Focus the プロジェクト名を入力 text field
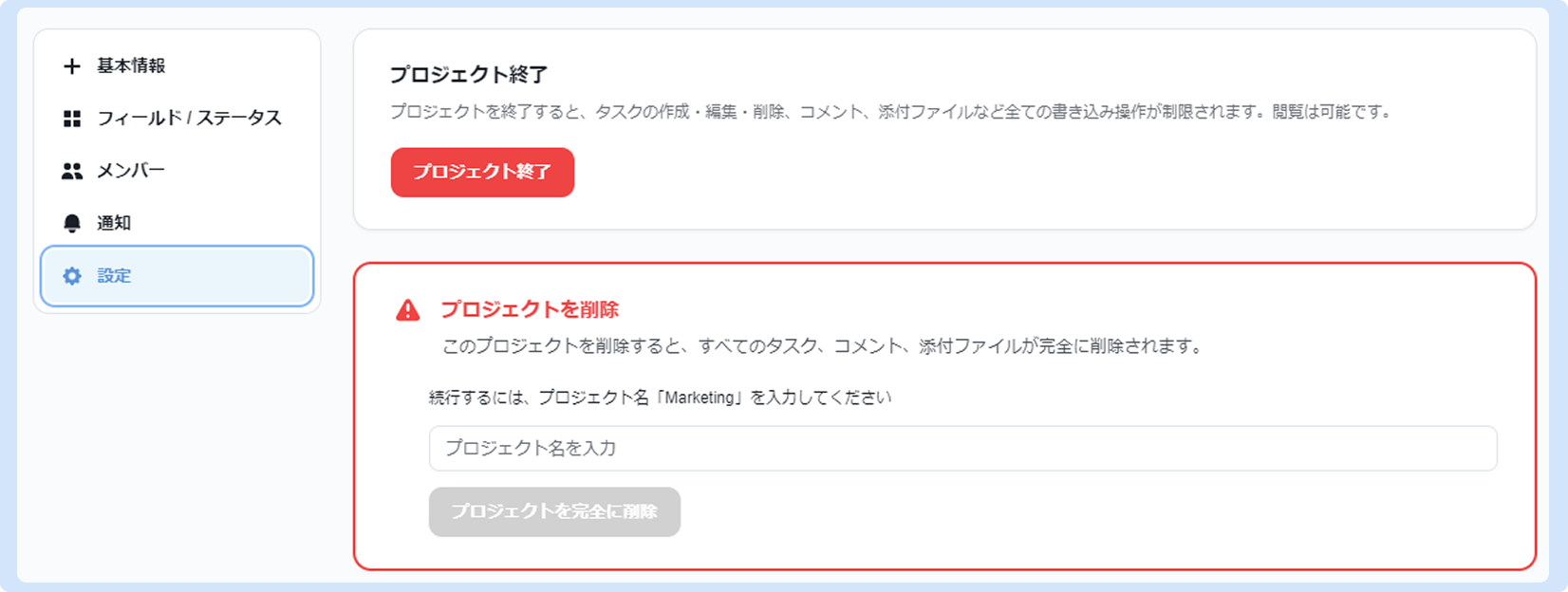 [x=962, y=449]
